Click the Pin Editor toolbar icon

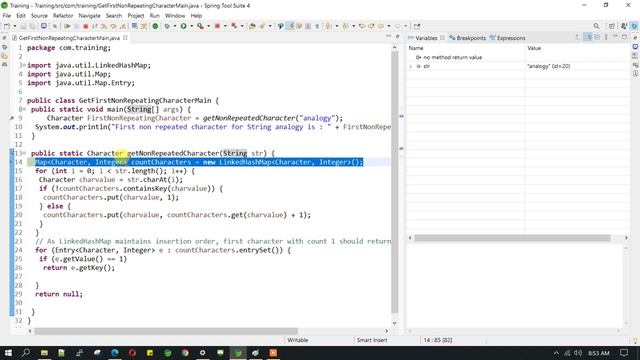click(x=417, y=26)
